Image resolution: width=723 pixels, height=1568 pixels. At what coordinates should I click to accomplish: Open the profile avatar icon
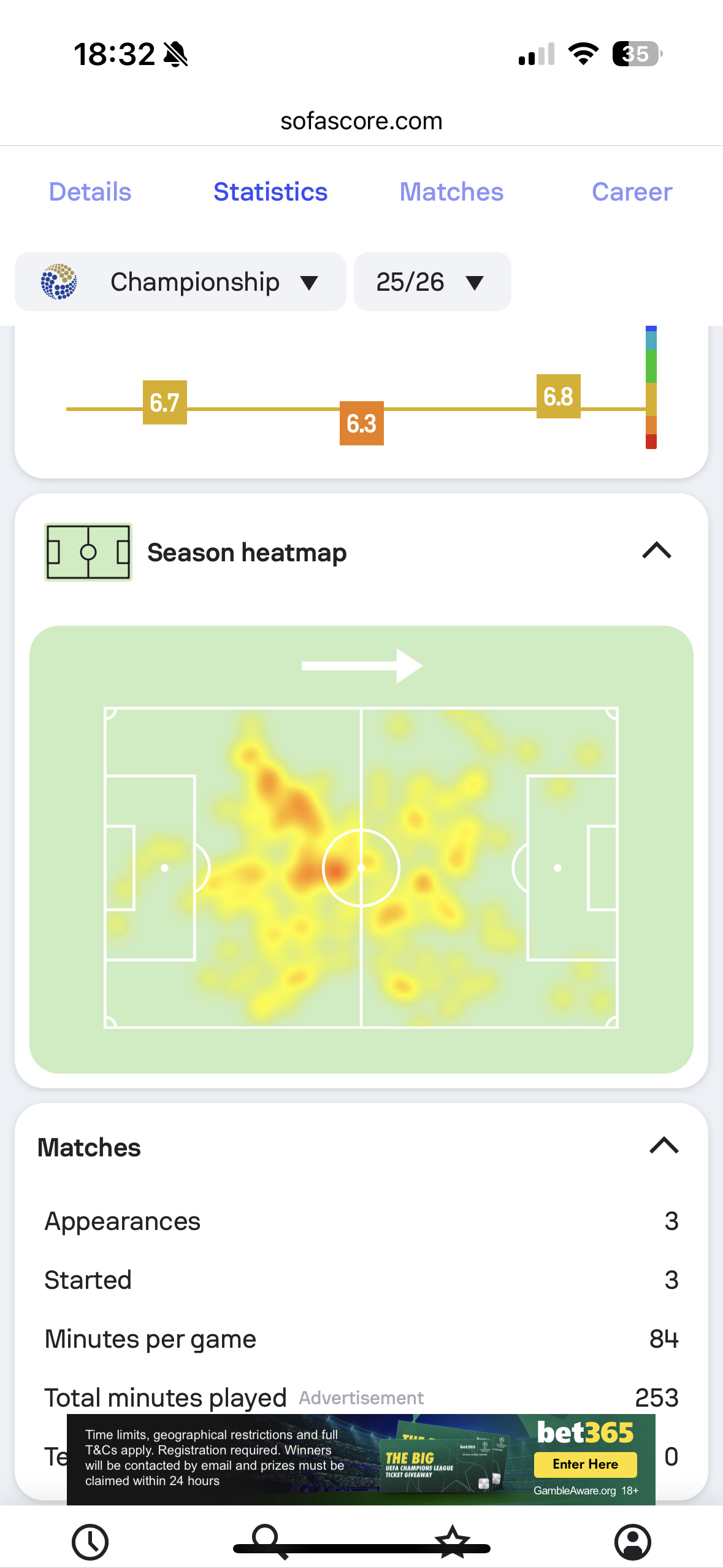click(632, 1542)
